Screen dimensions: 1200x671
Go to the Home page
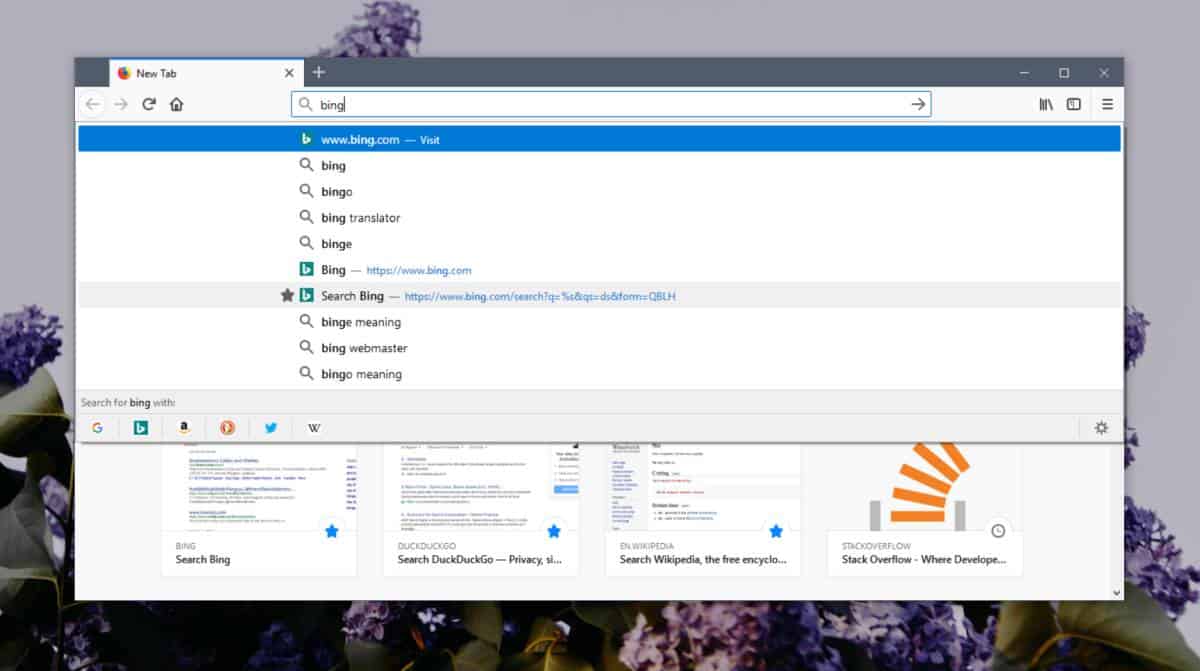[177, 104]
